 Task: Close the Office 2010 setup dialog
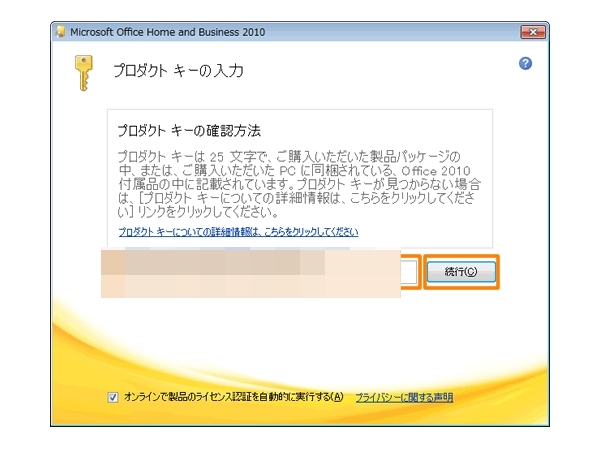tap(533, 32)
